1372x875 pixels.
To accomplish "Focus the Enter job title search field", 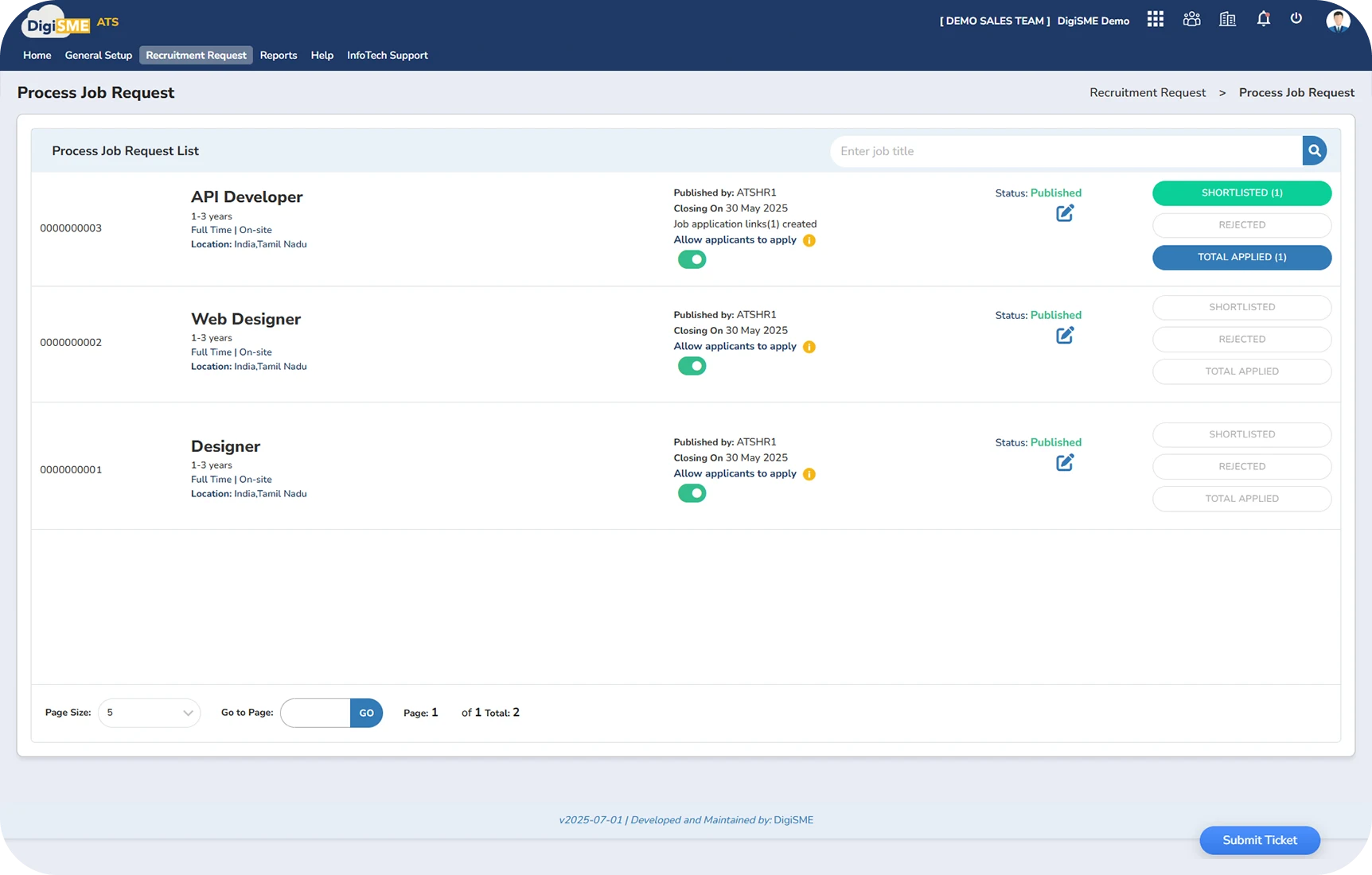I will pos(1066,151).
